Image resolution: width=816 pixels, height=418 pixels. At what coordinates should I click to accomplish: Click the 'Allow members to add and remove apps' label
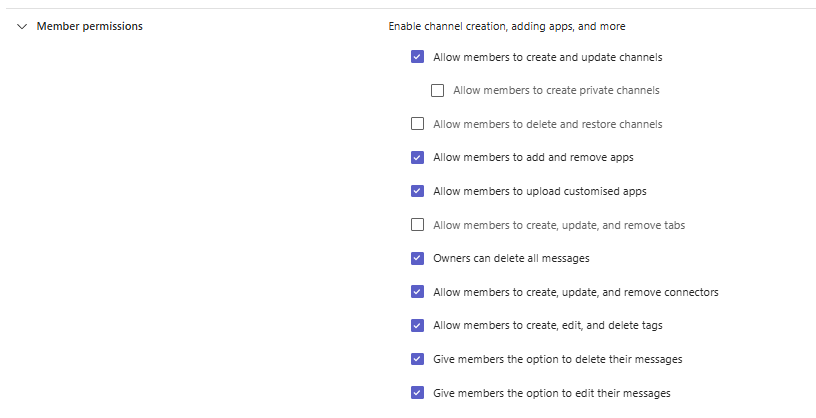533,158
